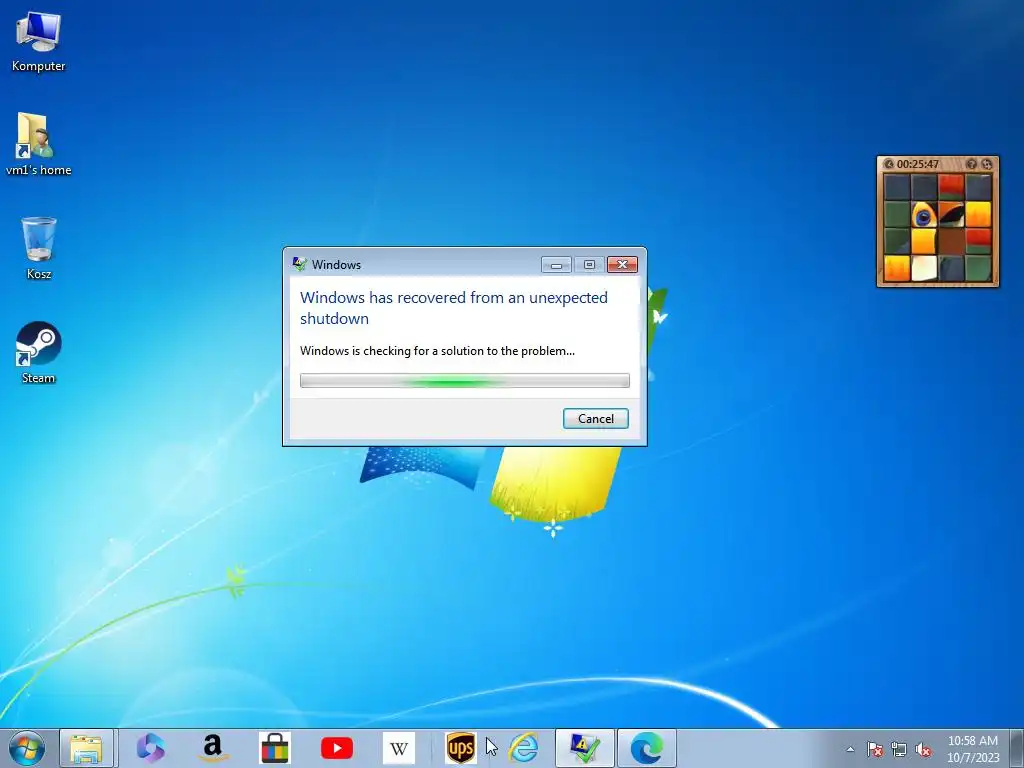
Task: Open the clock showing 10:58 AM
Action: [973, 748]
